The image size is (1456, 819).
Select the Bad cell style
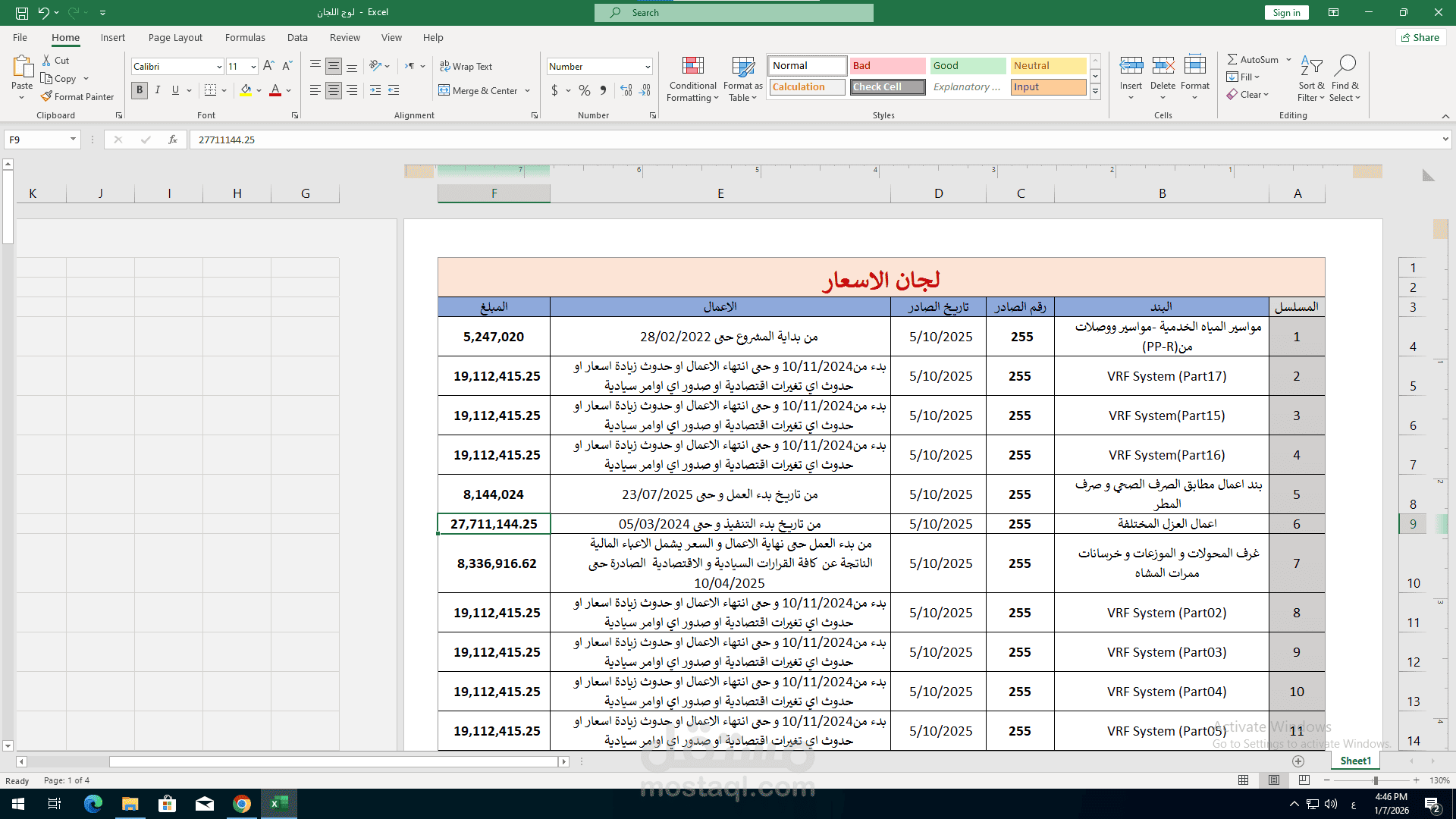tap(887, 66)
